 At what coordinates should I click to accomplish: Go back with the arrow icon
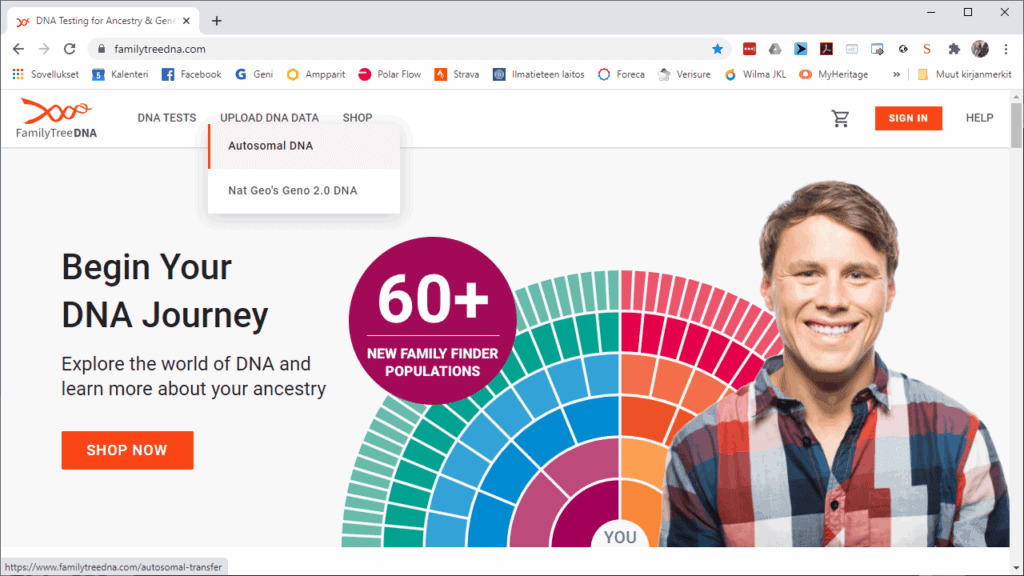[18, 49]
